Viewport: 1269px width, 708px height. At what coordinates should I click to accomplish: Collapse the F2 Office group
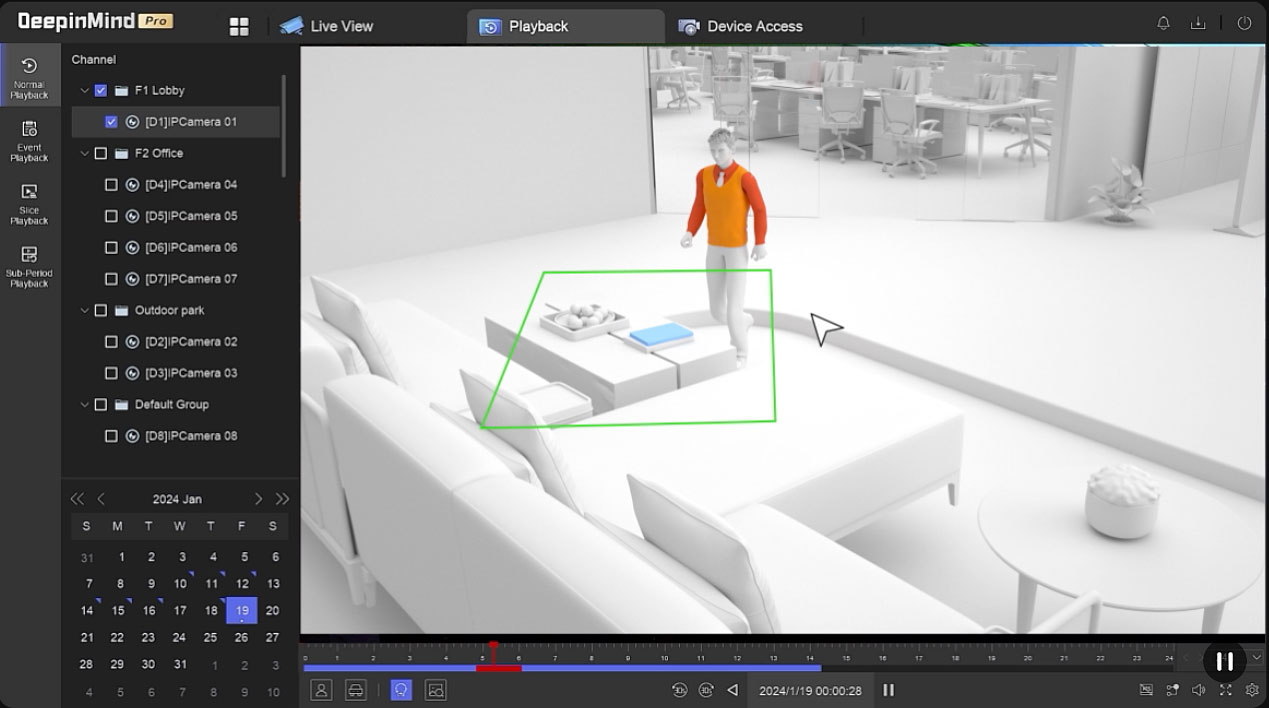pyautogui.click(x=85, y=154)
